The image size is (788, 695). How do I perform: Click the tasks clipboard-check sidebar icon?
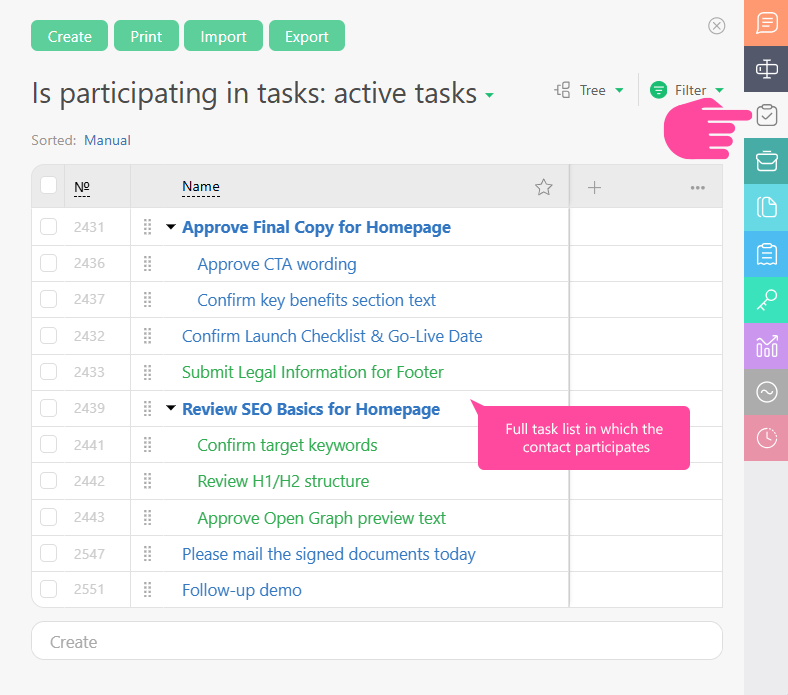[x=766, y=115]
